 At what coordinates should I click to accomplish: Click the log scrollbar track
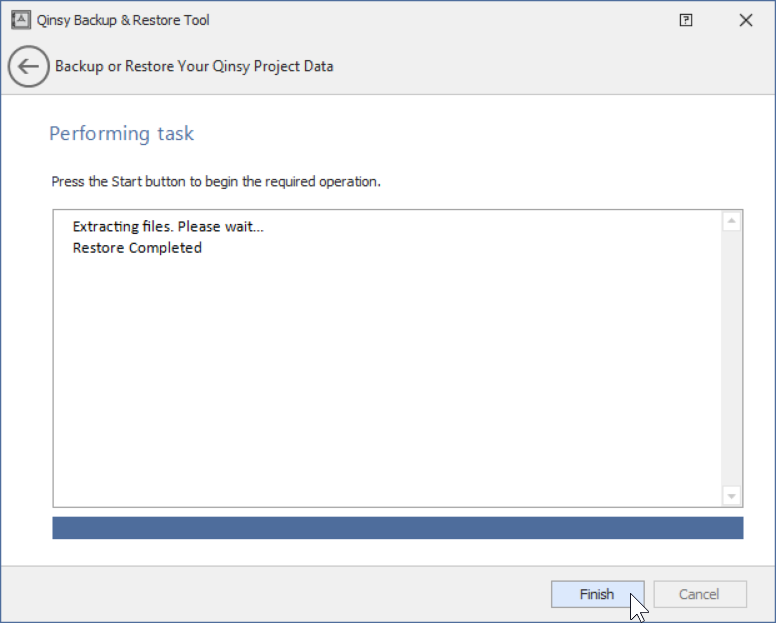click(x=731, y=360)
